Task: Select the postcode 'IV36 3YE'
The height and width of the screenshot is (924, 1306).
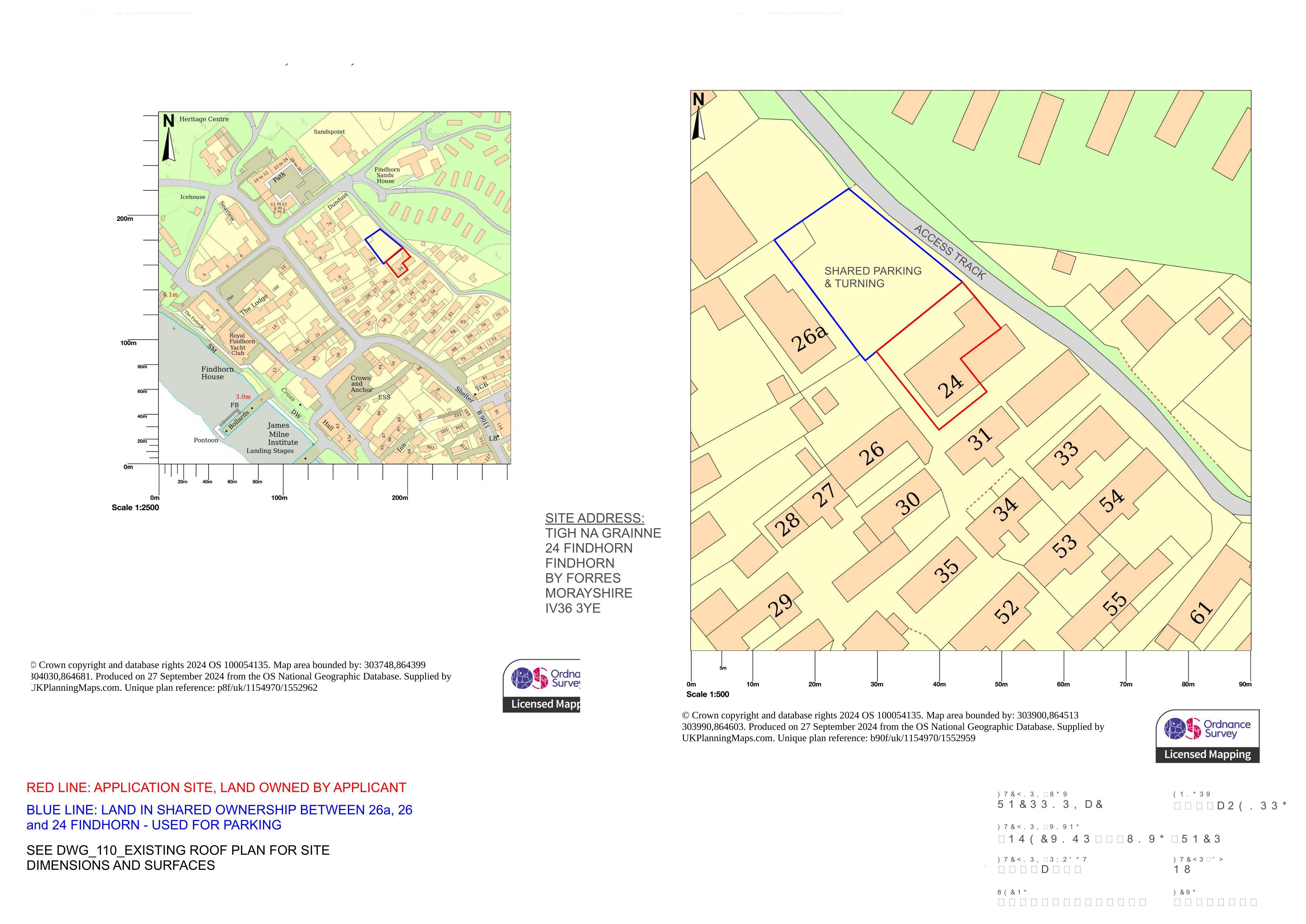Action: click(x=573, y=608)
